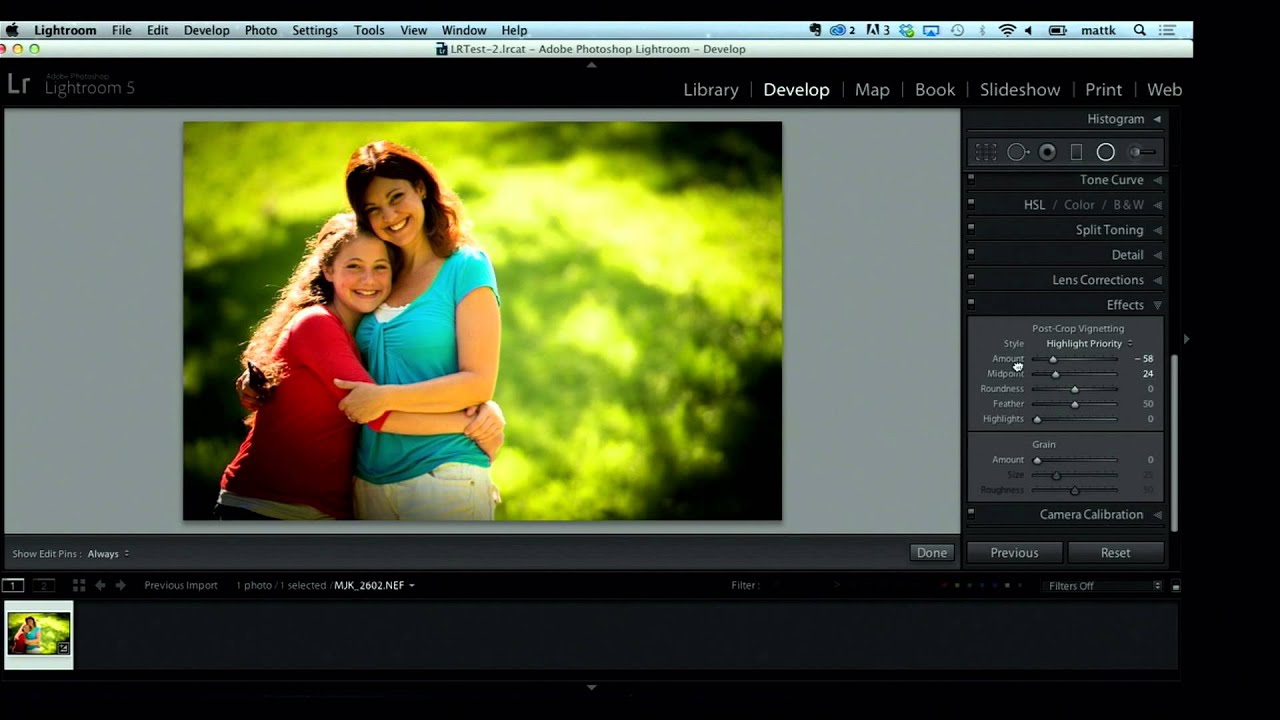The image size is (1280, 720).
Task: Click the second window display icon
Action: point(44,585)
